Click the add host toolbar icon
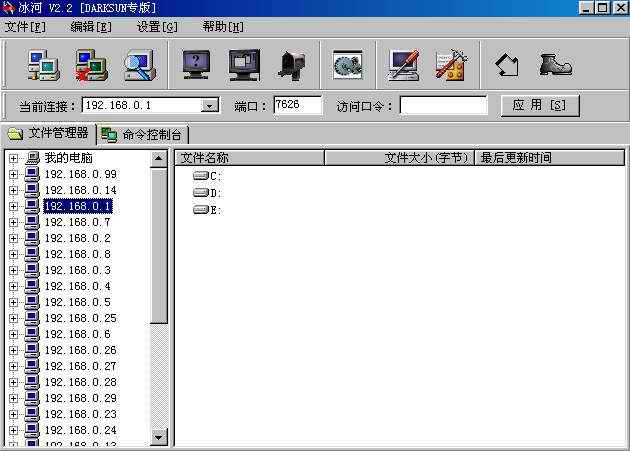This screenshot has width=630, height=451. click(44, 66)
